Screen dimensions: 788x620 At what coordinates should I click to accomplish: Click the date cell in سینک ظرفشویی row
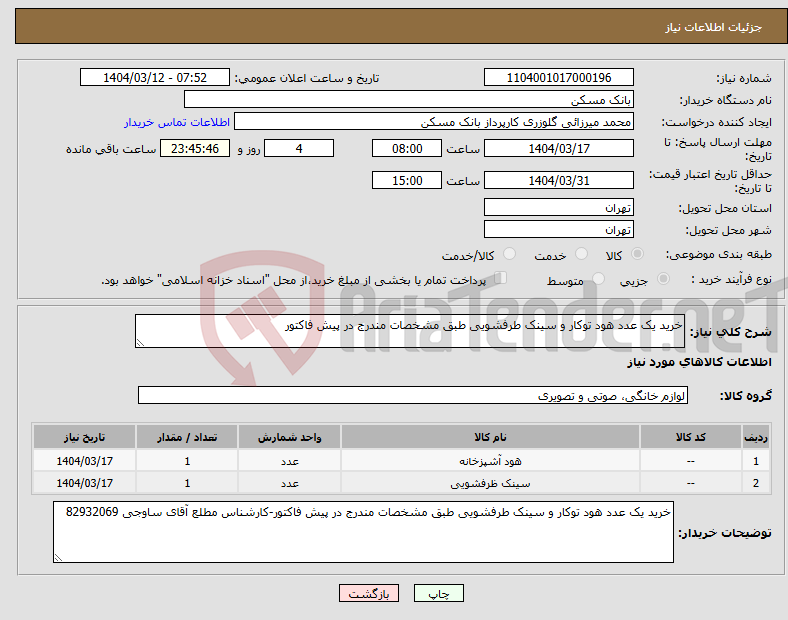(84, 483)
